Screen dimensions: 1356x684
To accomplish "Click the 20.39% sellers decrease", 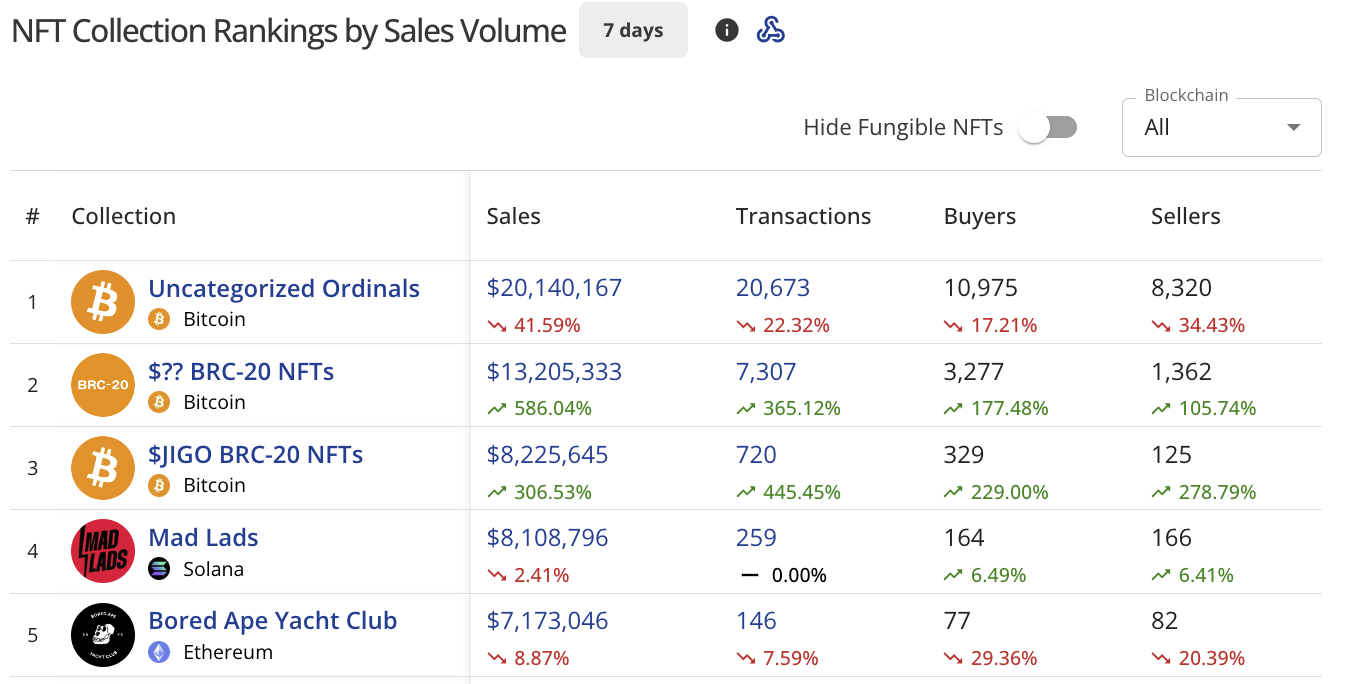I will click(x=1199, y=658).
